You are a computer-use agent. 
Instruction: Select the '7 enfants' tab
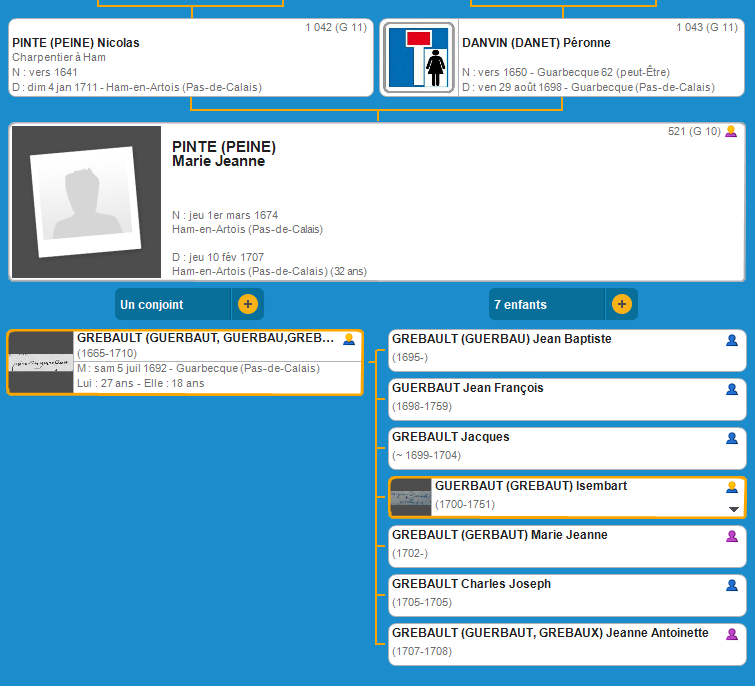(x=545, y=304)
